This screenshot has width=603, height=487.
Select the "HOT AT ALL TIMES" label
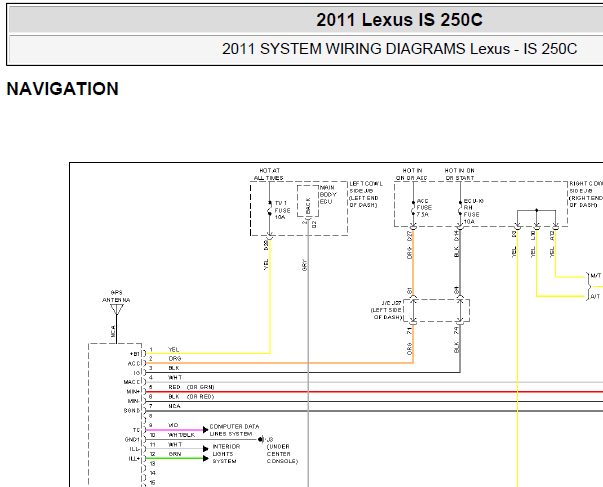[269, 174]
